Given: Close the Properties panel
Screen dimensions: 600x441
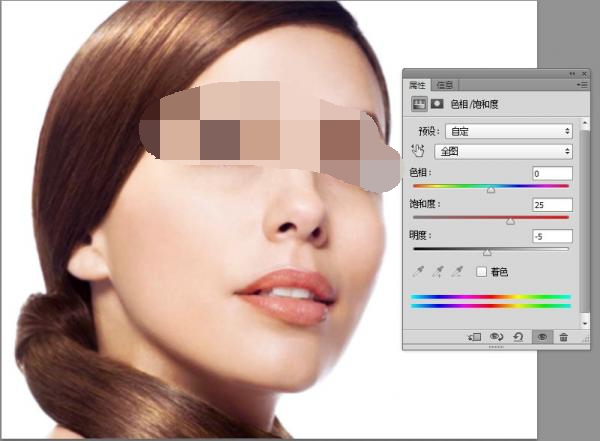Looking at the screenshot, I should pos(584,74).
